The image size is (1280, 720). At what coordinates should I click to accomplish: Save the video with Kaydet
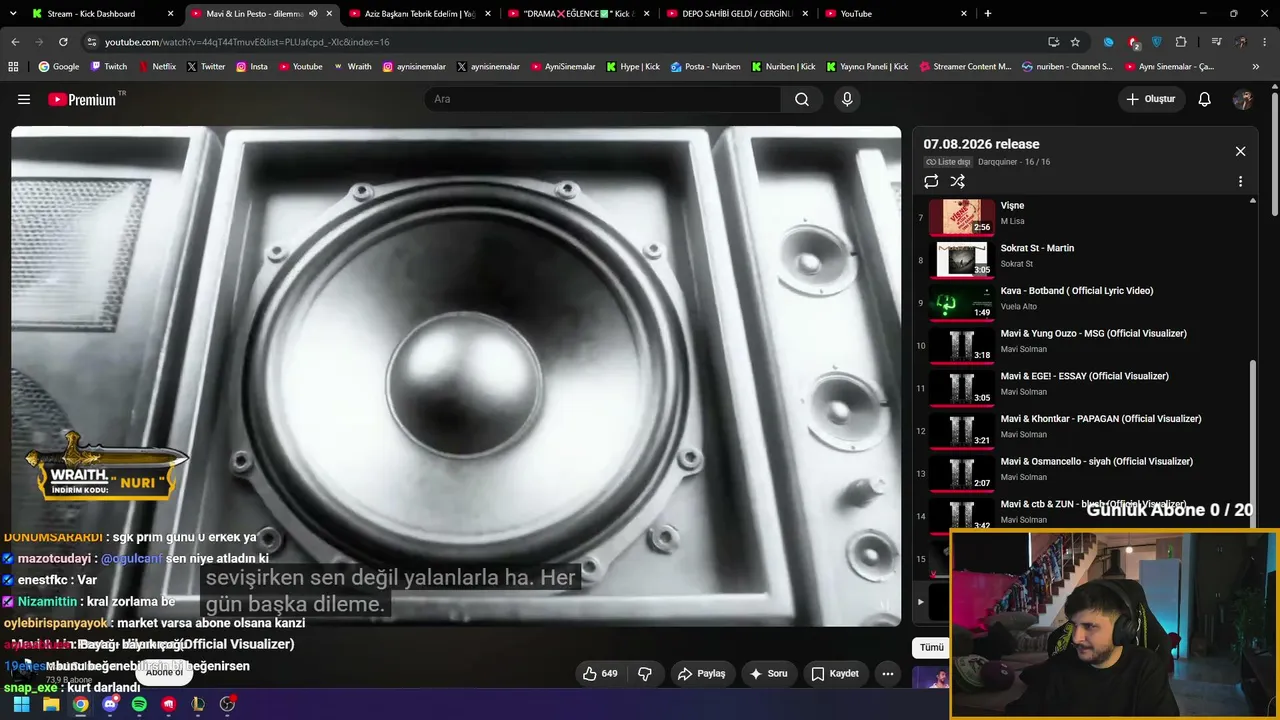(835, 674)
